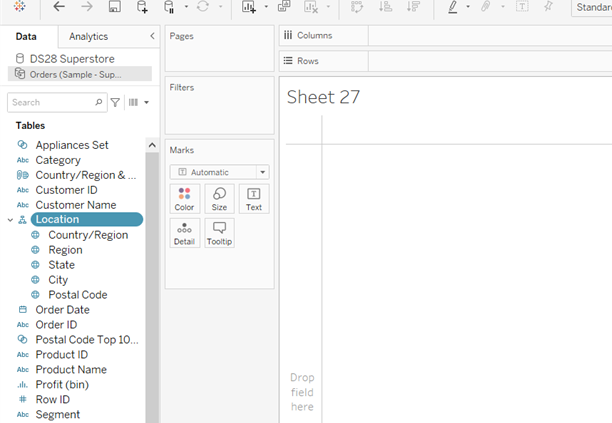Collapse the Location hierarchy
The width and height of the screenshot is (612, 423).
[10, 220]
